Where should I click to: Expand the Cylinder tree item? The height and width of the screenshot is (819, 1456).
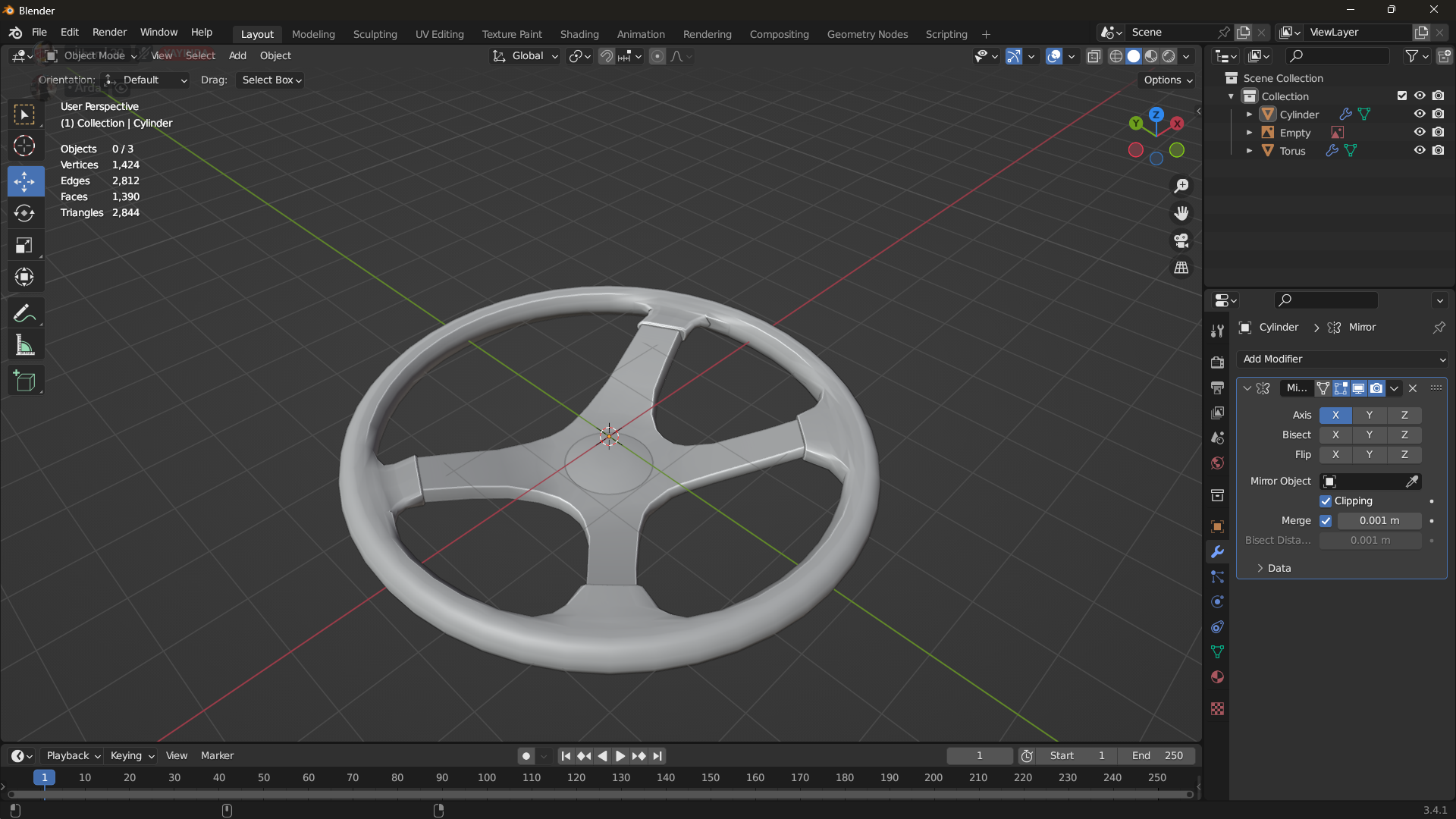(1249, 115)
